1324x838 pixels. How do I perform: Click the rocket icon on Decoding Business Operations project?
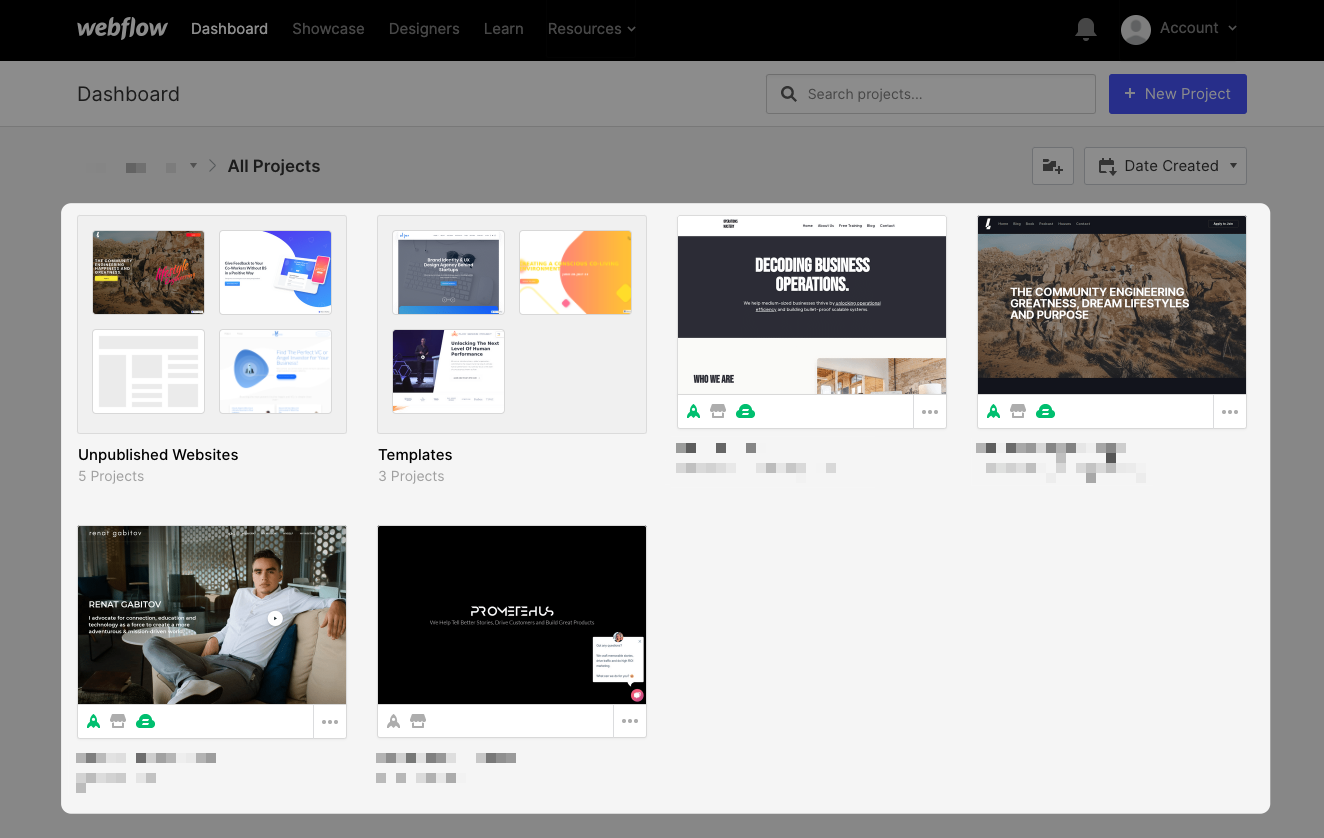(693, 410)
